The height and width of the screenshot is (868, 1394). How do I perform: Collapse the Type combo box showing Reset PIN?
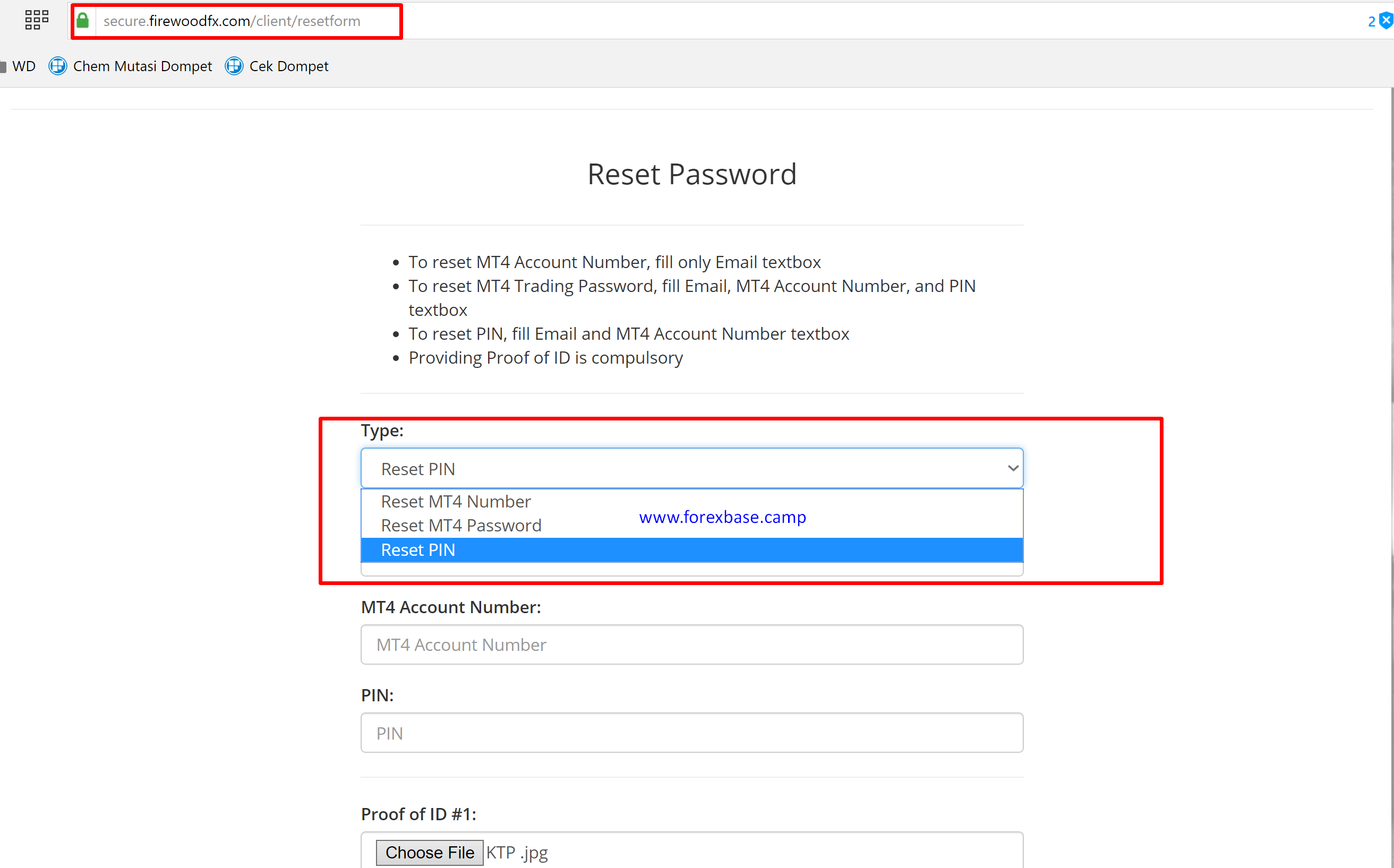[x=689, y=468]
